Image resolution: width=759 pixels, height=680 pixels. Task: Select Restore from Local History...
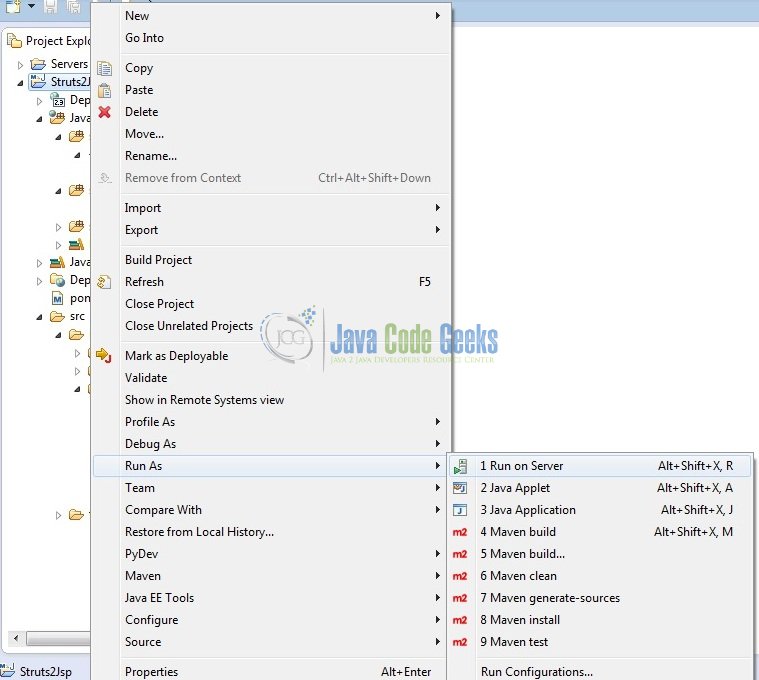(x=270, y=532)
